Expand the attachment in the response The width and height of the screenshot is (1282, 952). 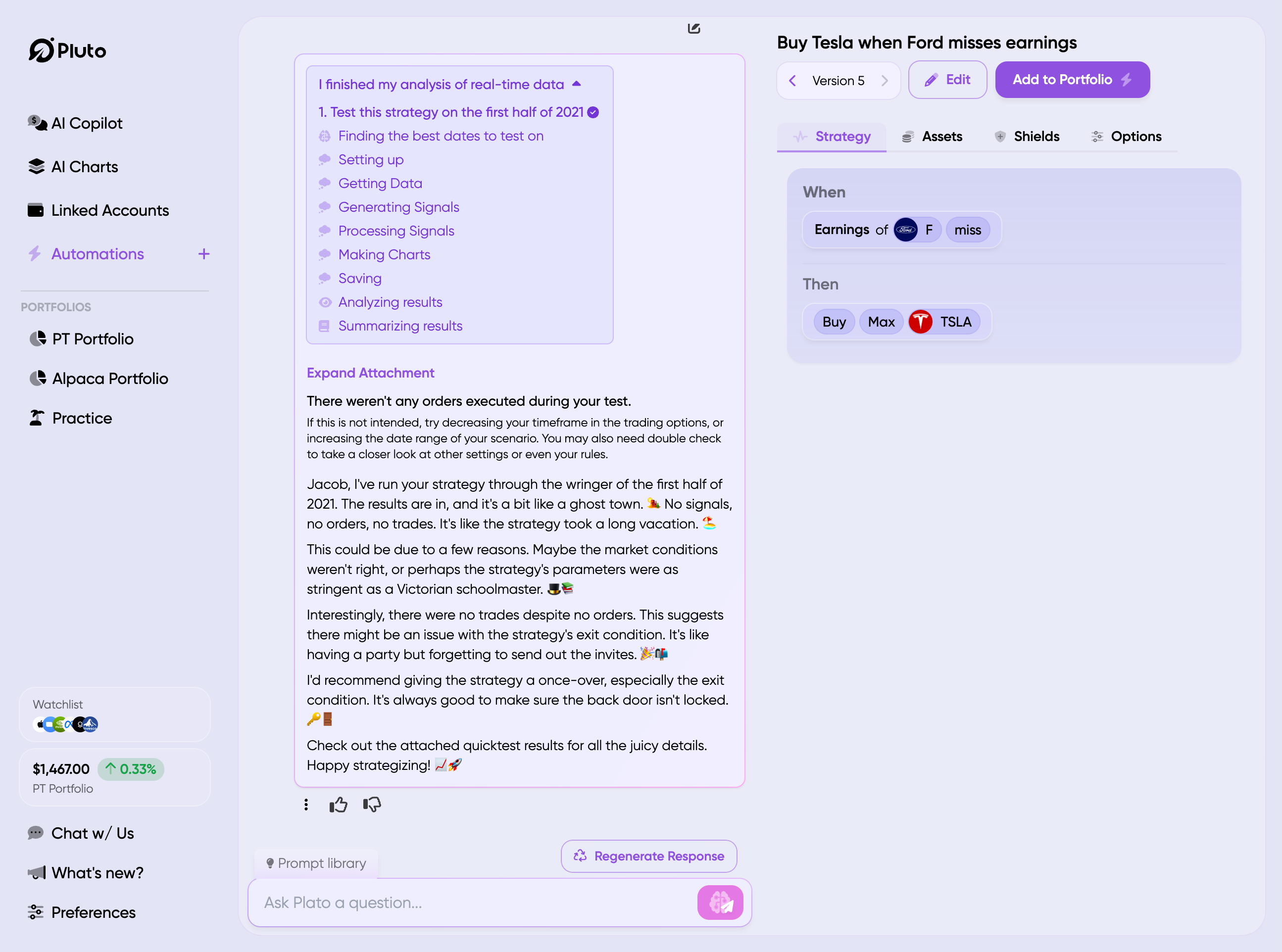click(370, 373)
